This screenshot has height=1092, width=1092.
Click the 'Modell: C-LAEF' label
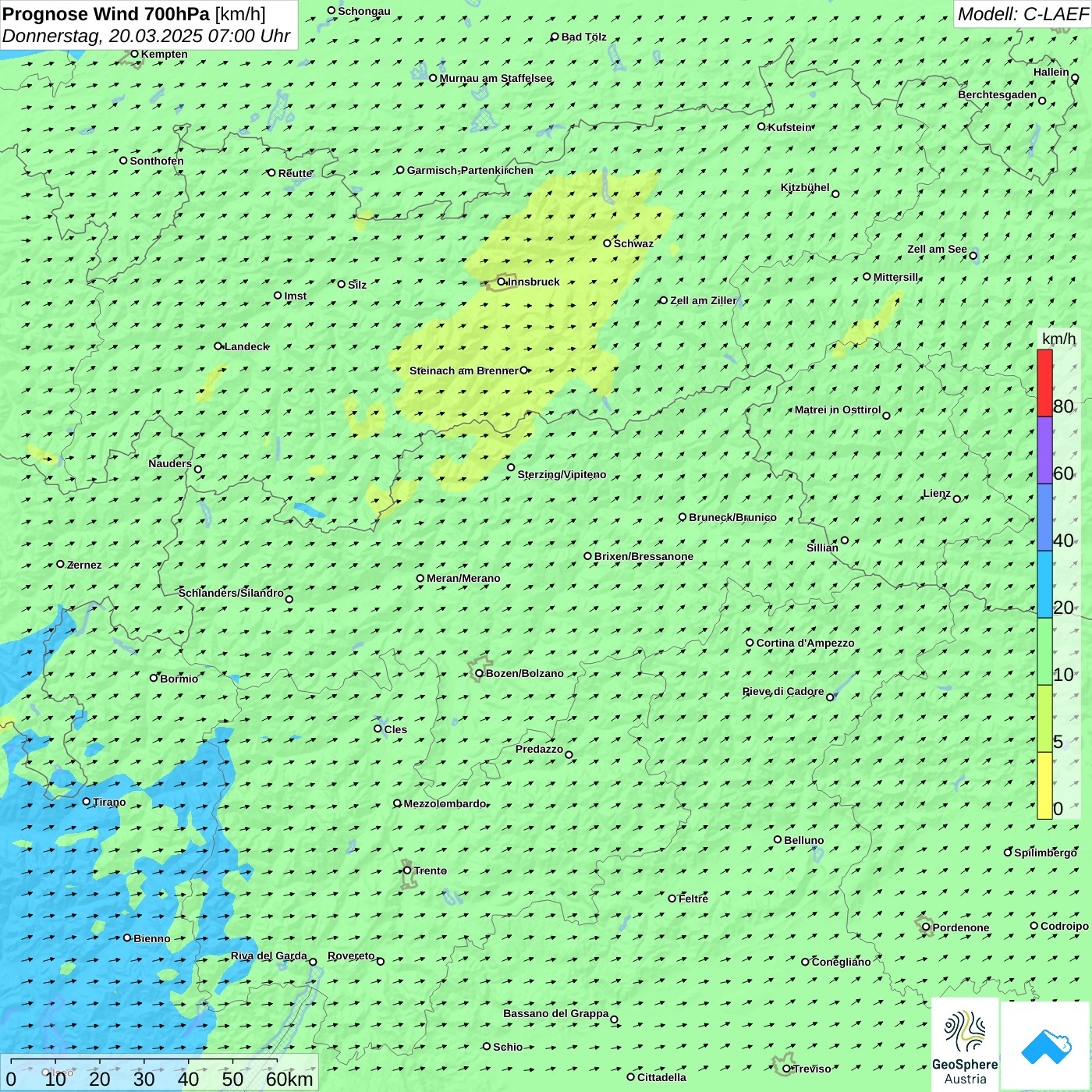pyautogui.click(x=1023, y=14)
